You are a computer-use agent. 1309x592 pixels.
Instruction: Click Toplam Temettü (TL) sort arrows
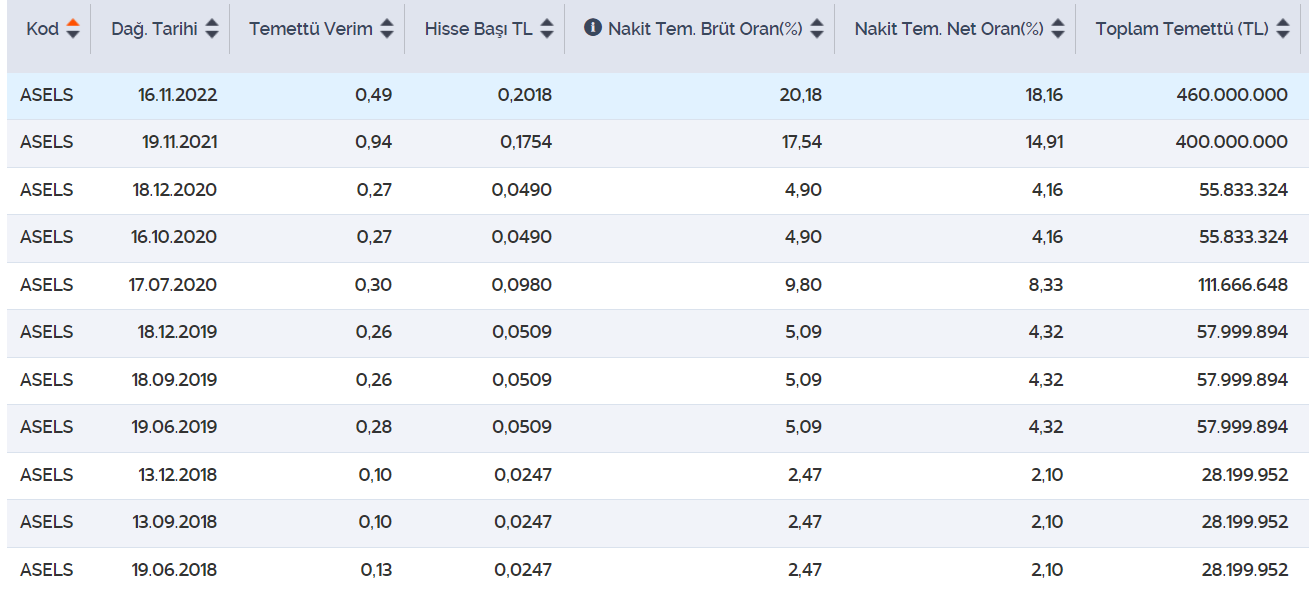1283,29
